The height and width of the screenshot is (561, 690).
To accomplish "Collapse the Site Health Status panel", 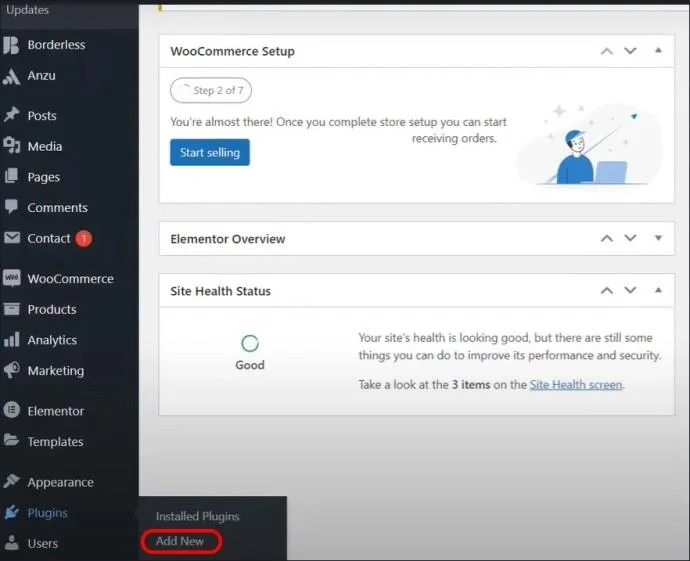I will pyautogui.click(x=658, y=291).
